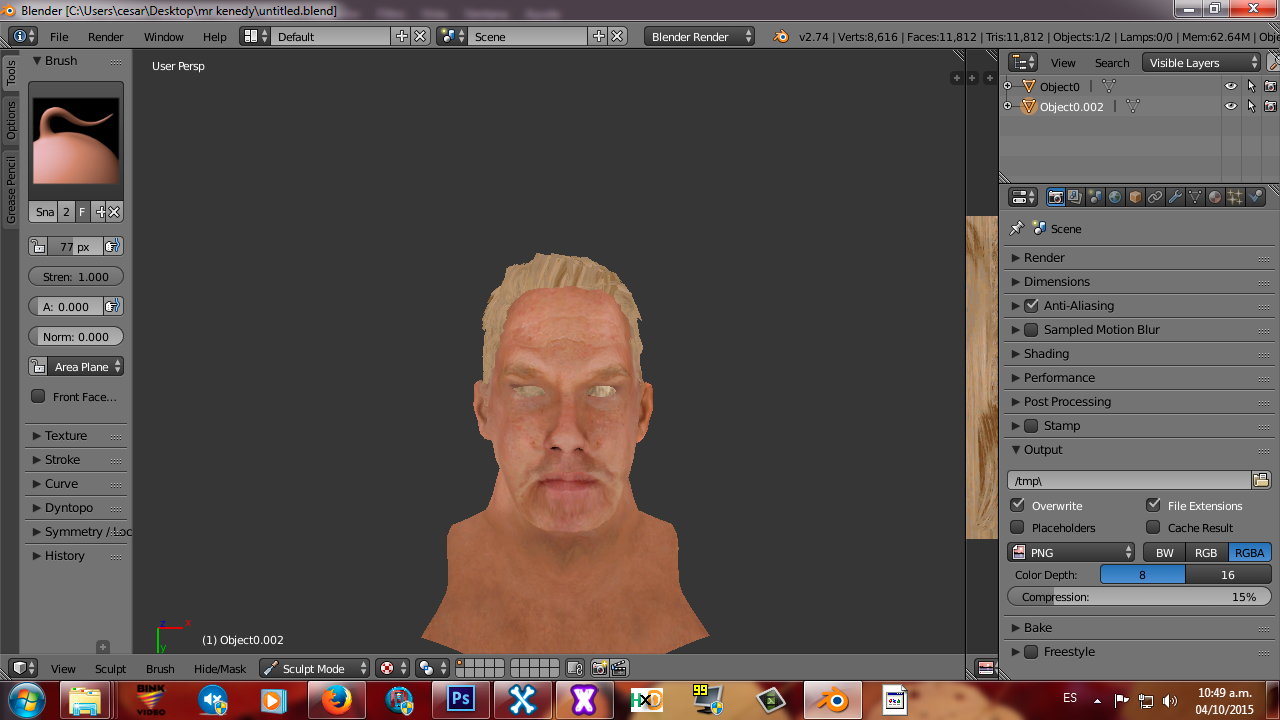The height and width of the screenshot is (720, 1280).
Task: Open the Render Layers properties tab
Action: pyautogui.click(x=1075, y=197)
